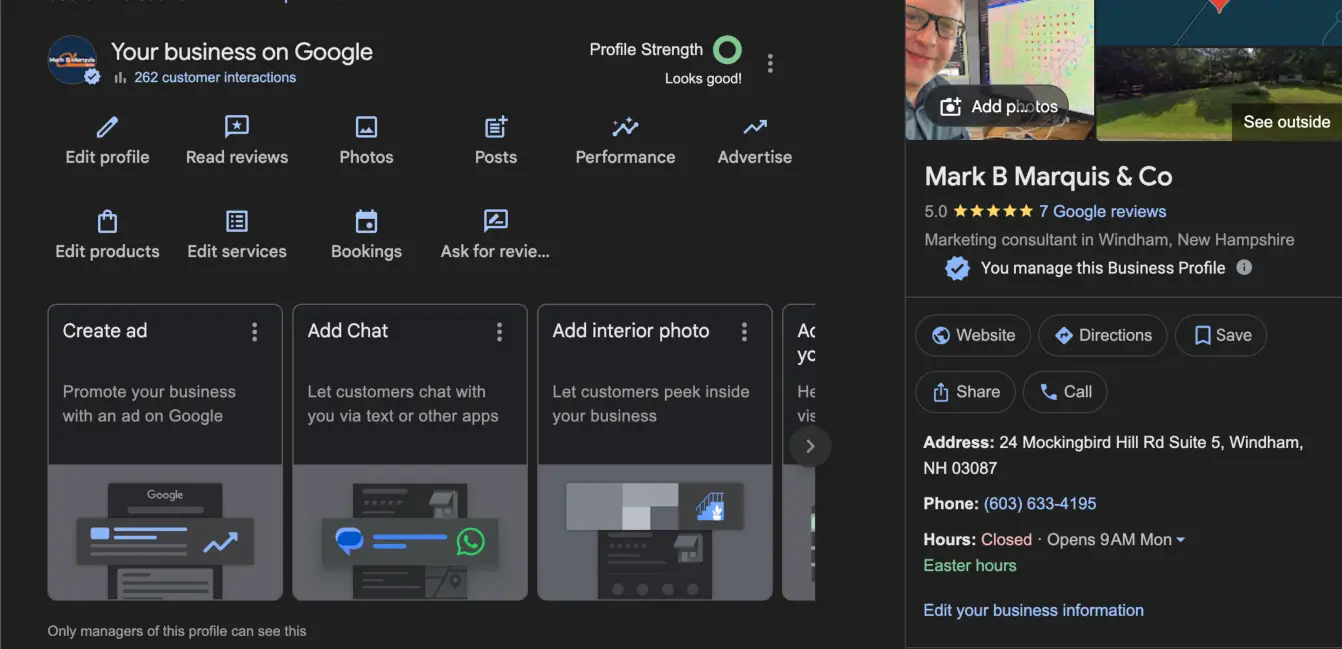Screen dimensions: 1342x649
Task: Click the Share button
Action: (x=965, y=392)
